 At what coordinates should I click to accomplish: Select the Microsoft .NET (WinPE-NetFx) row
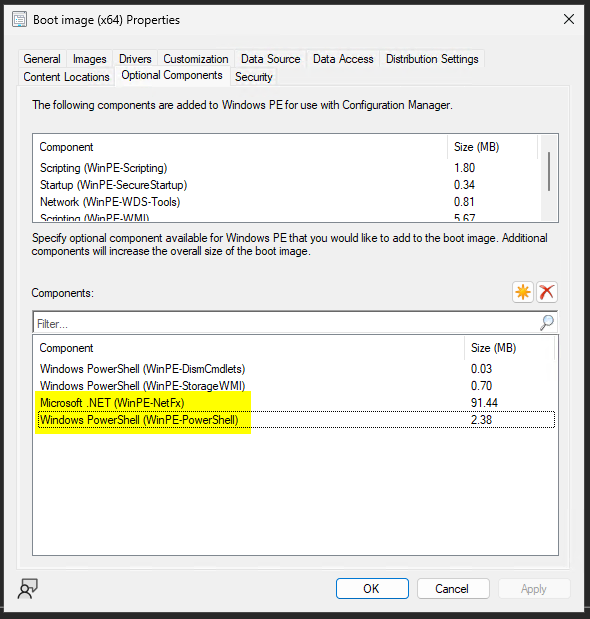297,403
